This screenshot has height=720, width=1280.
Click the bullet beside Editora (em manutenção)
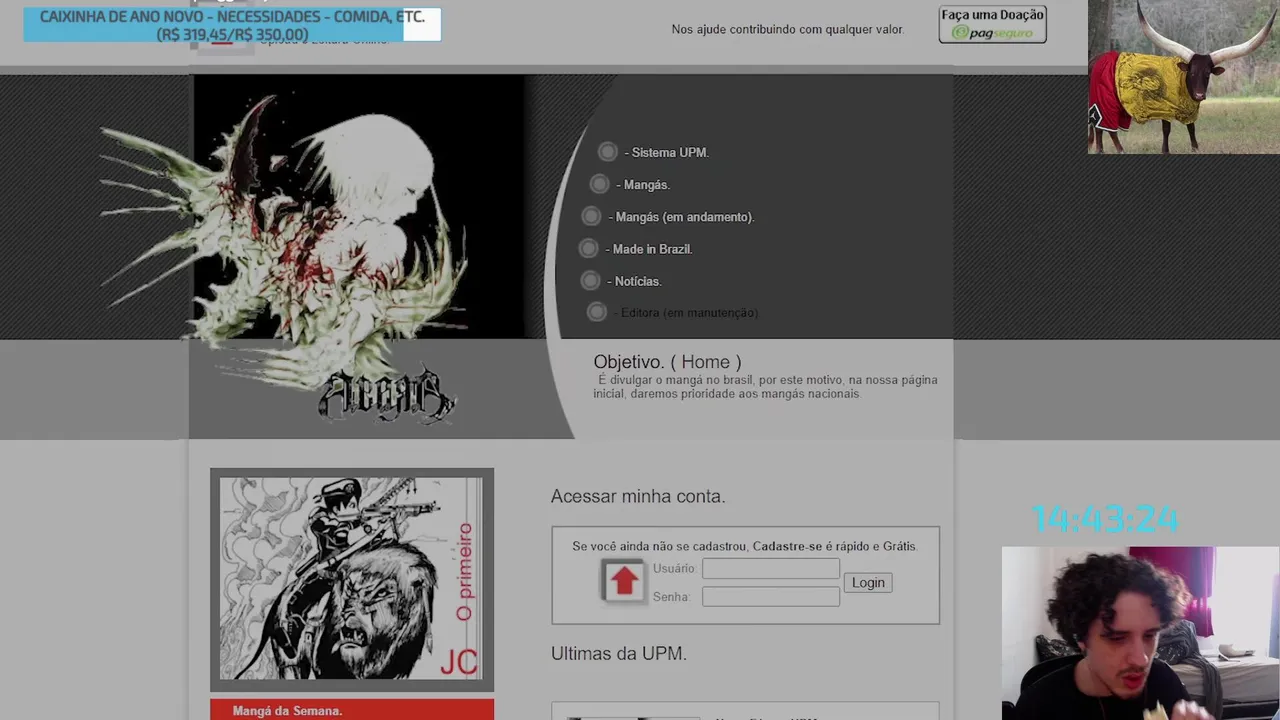pyautogui.click(x=597, y=312)
